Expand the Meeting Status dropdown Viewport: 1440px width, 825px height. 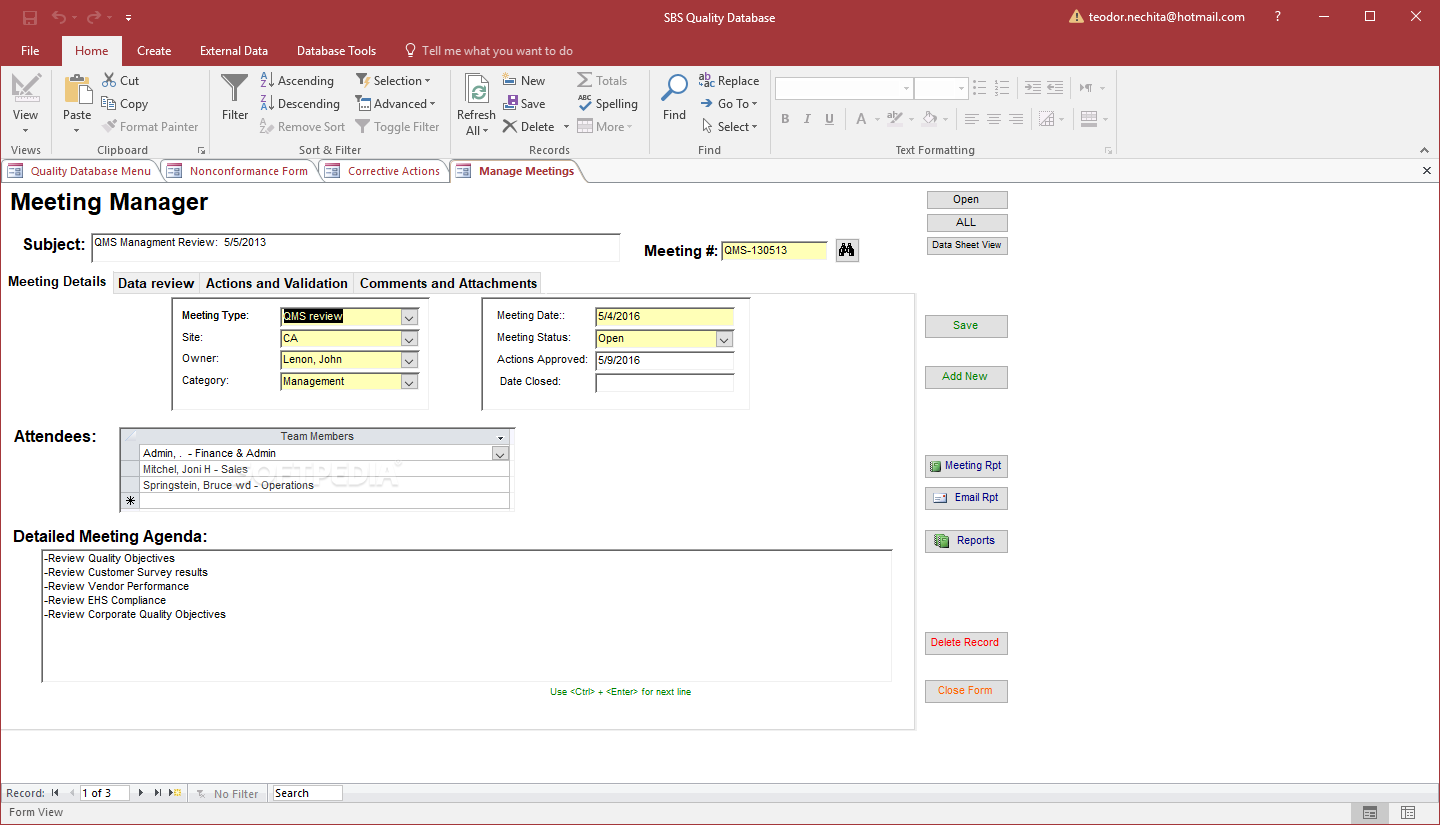[725, 339]
